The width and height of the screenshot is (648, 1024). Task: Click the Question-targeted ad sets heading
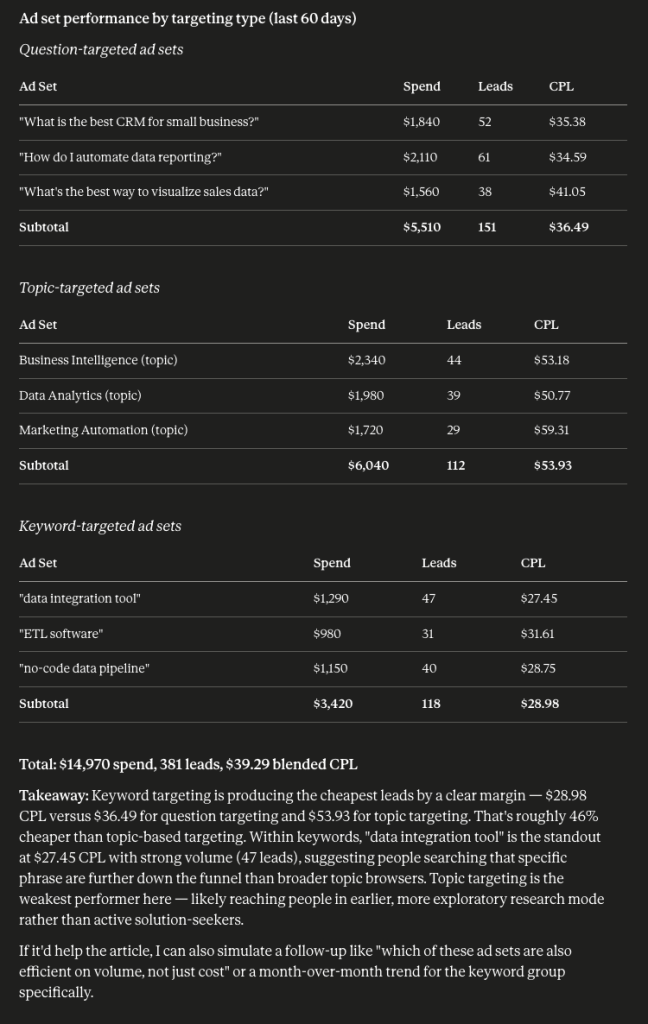point(101,50)
